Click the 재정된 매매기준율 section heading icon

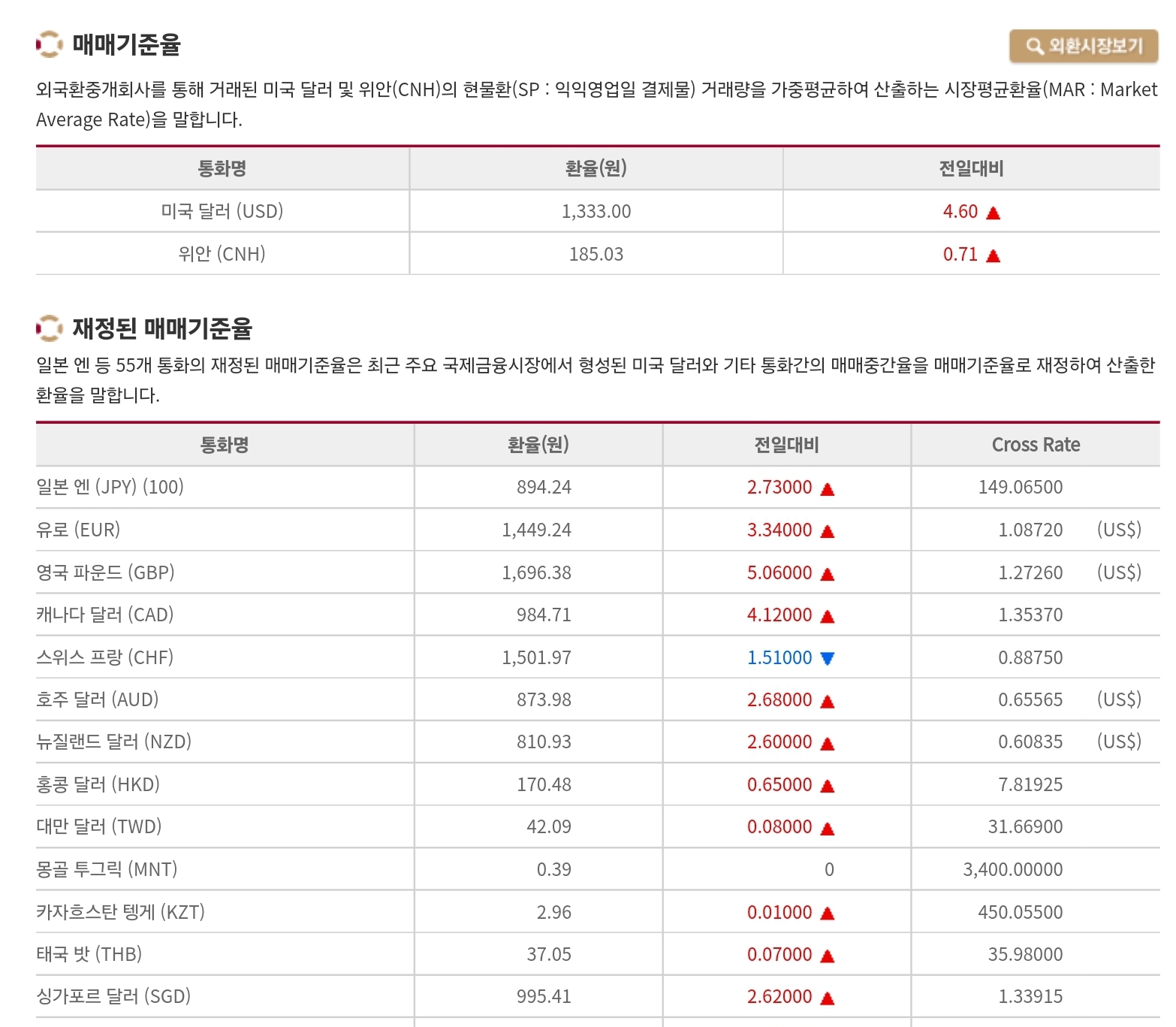pos(49,328)
